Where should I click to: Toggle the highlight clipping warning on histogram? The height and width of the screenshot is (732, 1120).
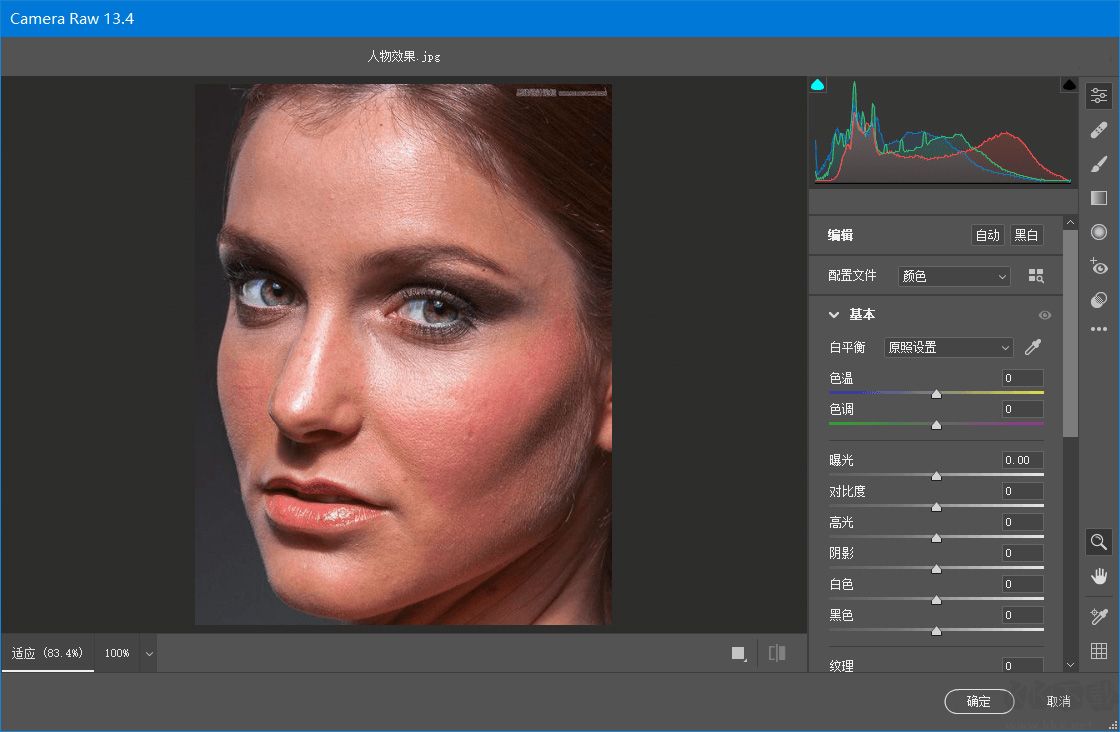pos(1069,85)
